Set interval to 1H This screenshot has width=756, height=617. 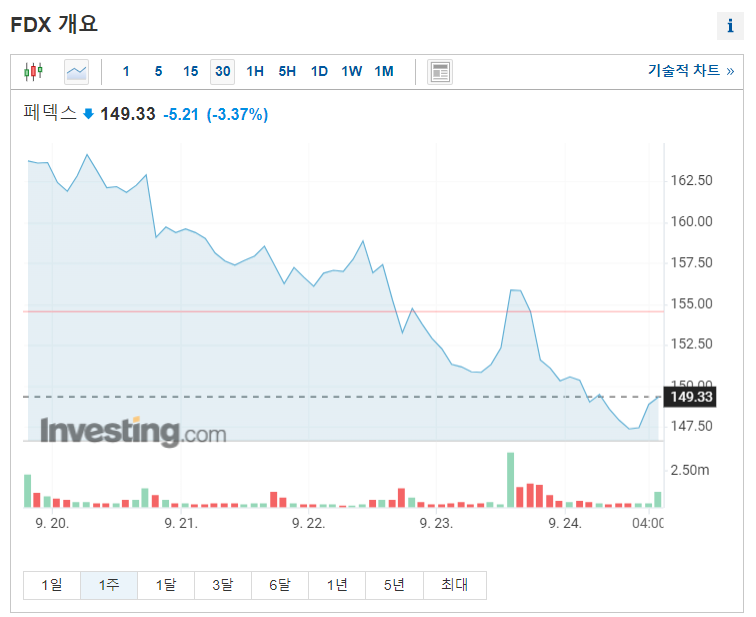pos(255,72)
